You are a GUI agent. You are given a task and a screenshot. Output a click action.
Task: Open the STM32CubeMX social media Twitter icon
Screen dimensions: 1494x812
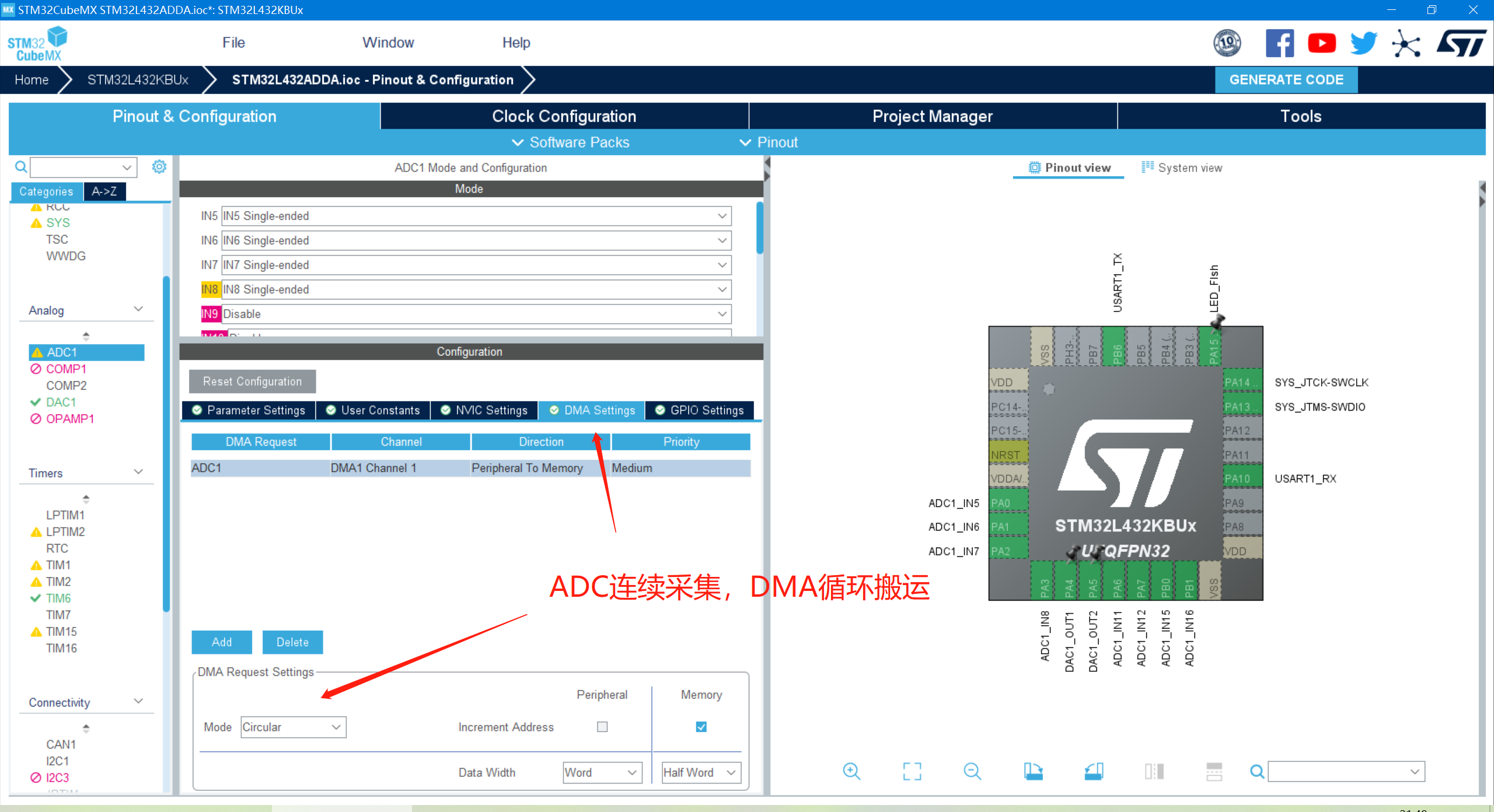[1363, 43]
